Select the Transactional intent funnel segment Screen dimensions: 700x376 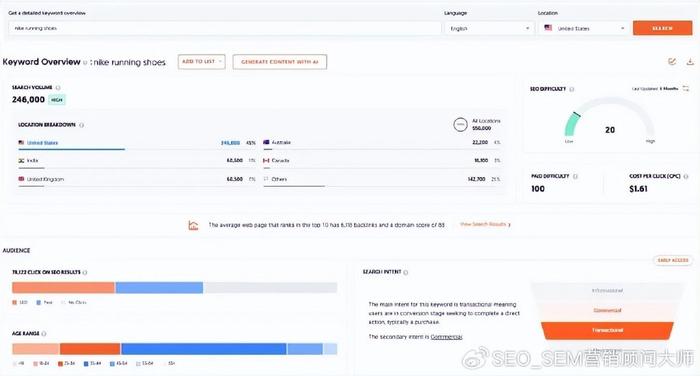click(607, 330)
